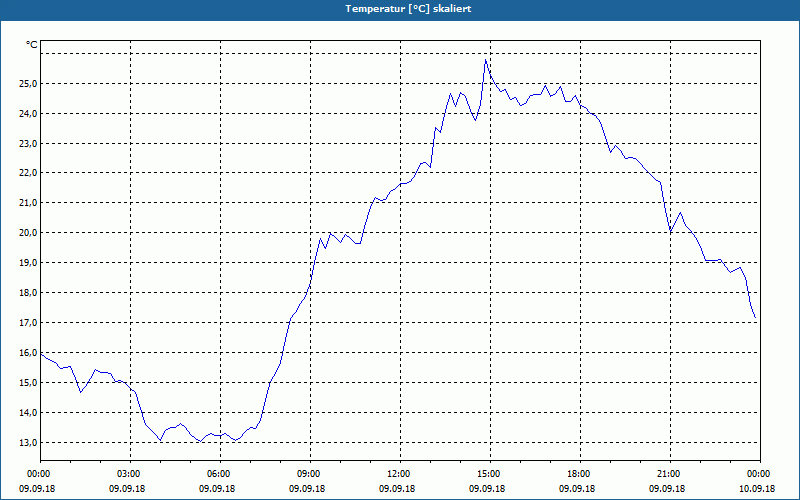Click the 06:00 time axis label
This screenshot has height=500, width=800.
point(220,474)
